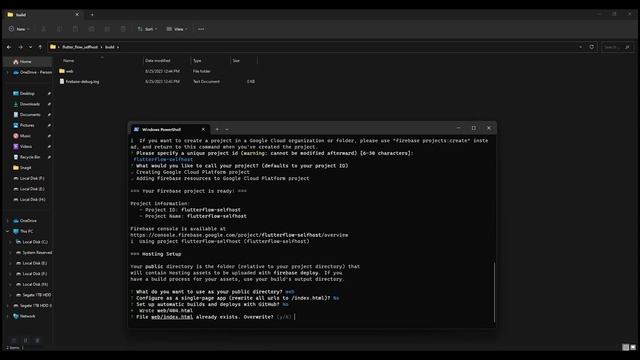Screen dimensions: 640x360
Task: Open the See more (…) toolbar menu
Action: pos(201,29)
